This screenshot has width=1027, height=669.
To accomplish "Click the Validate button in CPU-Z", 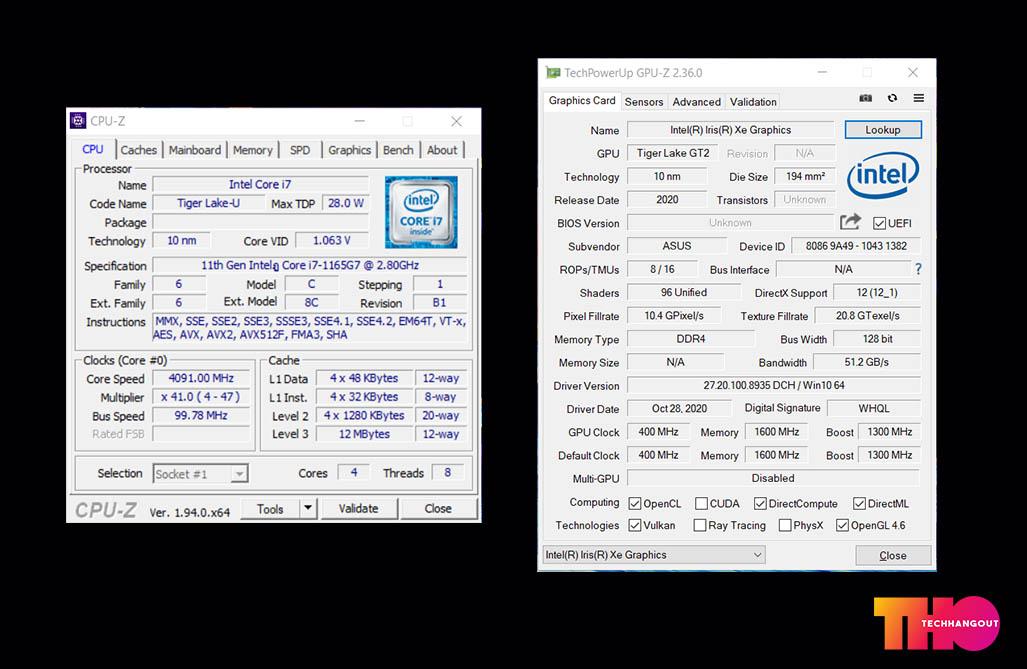I will tap(358, 508).
